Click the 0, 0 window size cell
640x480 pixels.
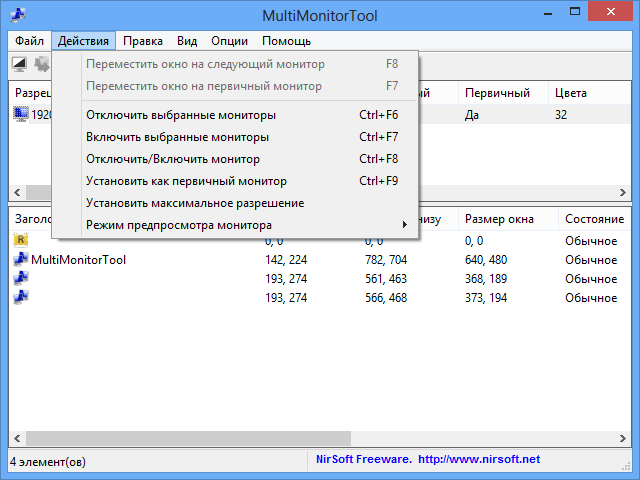[474, 241]
